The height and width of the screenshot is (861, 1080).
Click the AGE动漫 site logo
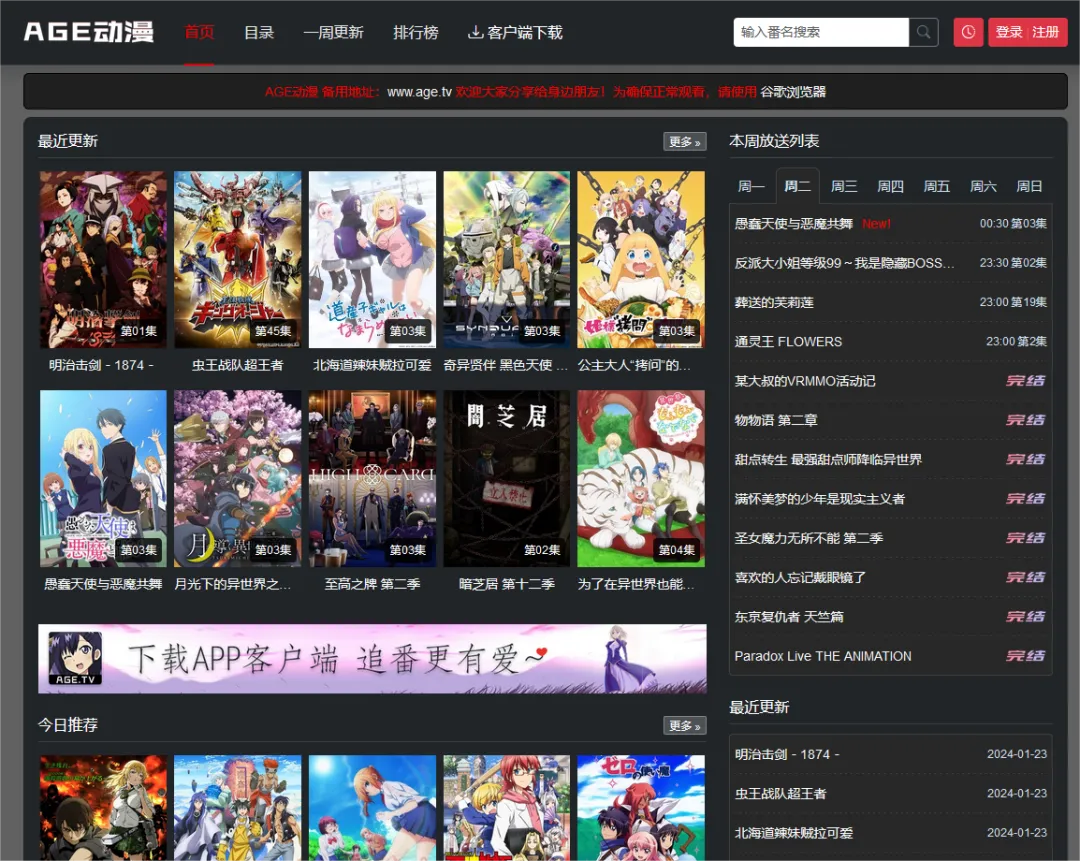tap(89, 32)
